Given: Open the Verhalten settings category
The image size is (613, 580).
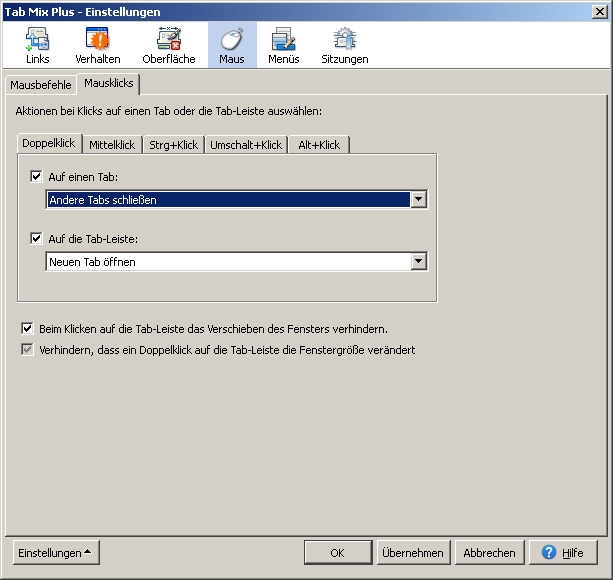Looking at the screenshot, I should pos(98,45).
